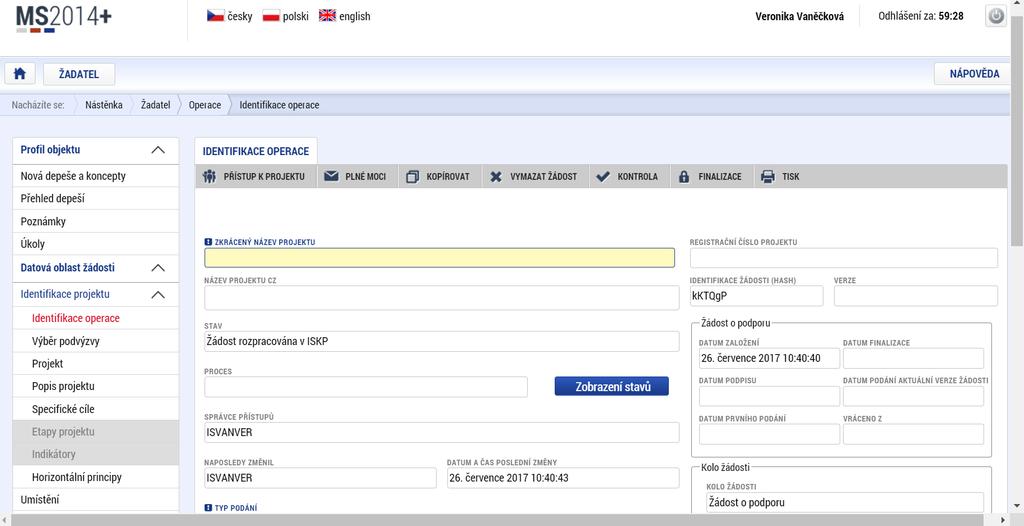Click the Naposledy změnil field

[x=320, y=478]
